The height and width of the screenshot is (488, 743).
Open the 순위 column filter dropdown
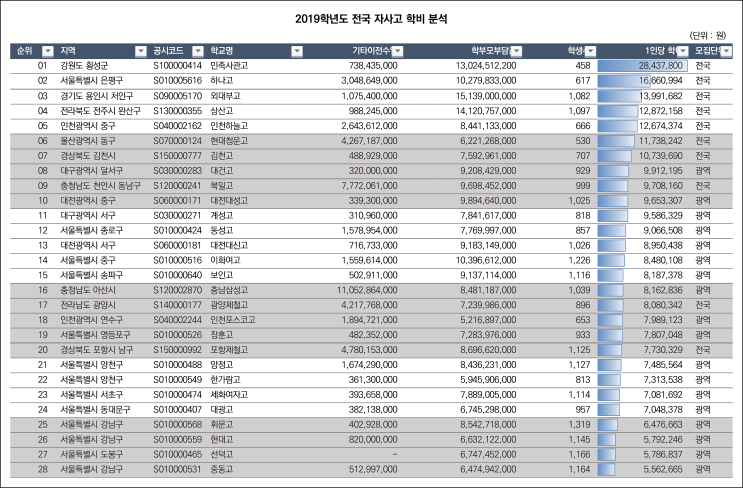[x=48, y=51]
